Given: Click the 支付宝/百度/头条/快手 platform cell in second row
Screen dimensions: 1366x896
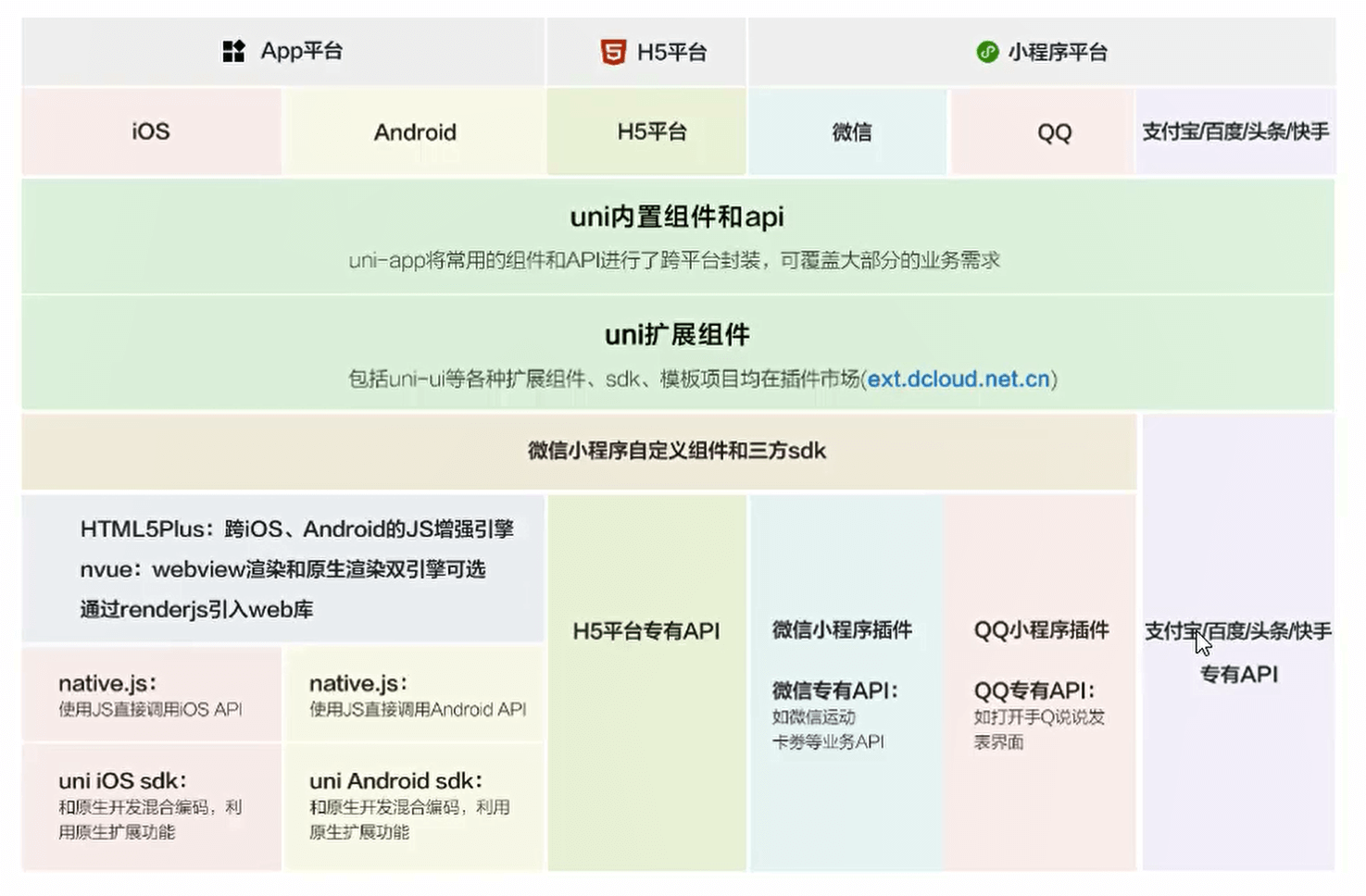Looking at the screenshot, I should point(1235,131).
